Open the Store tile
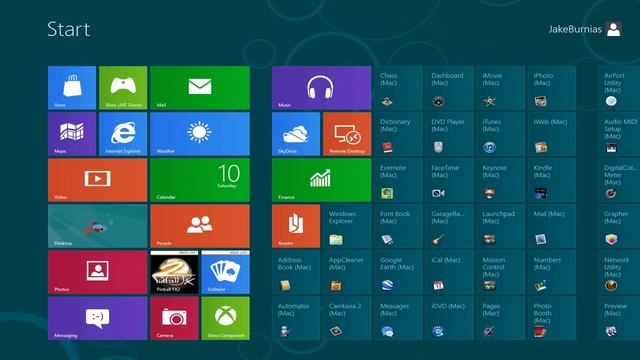 [72, 88]
